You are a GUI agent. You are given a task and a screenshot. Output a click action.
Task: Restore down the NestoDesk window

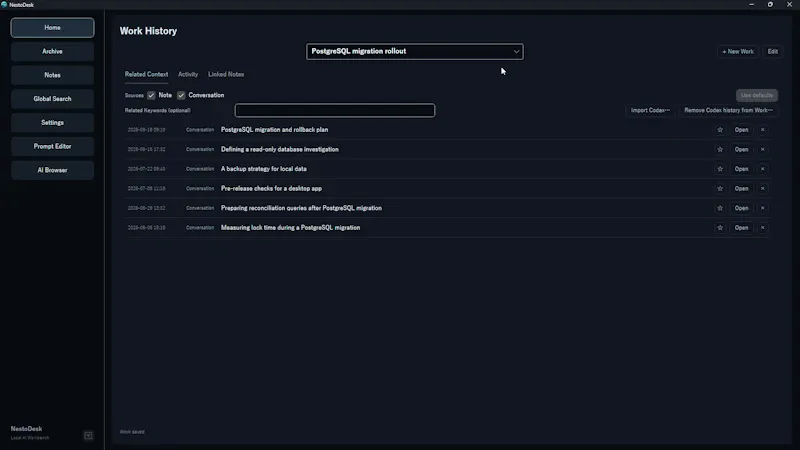coord(770,4)
